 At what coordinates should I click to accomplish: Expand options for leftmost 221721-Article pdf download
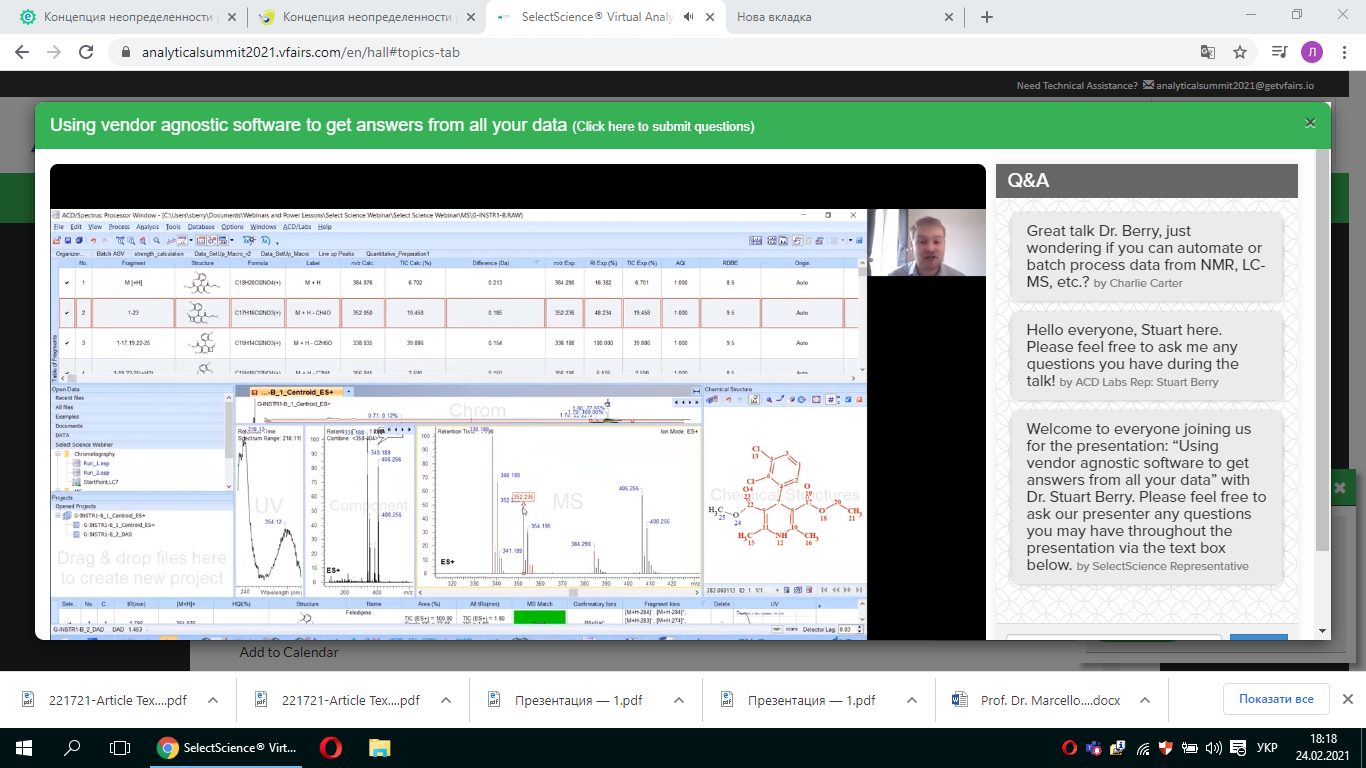pos(212,700)
